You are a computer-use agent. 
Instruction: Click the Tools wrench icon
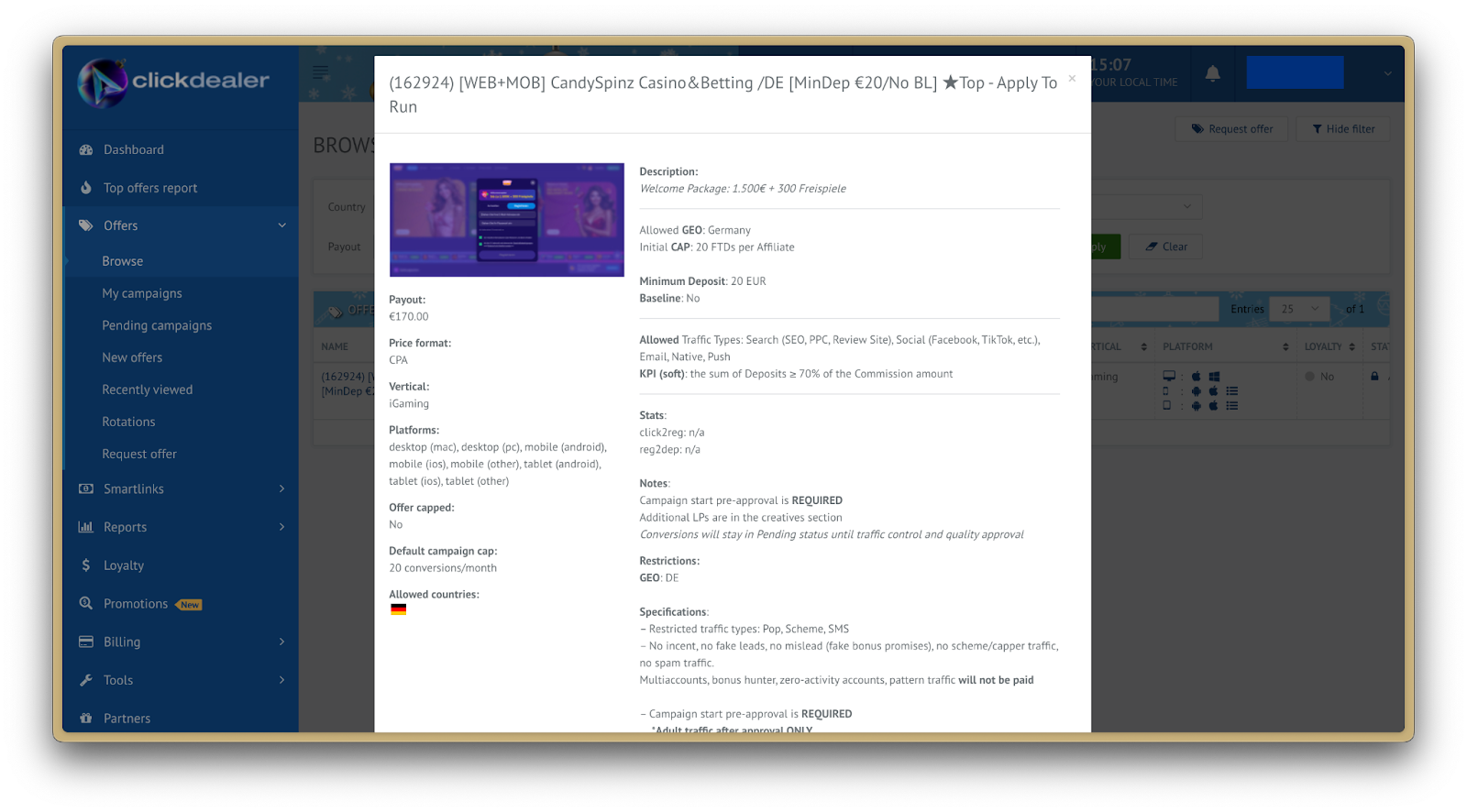point(86,680)
